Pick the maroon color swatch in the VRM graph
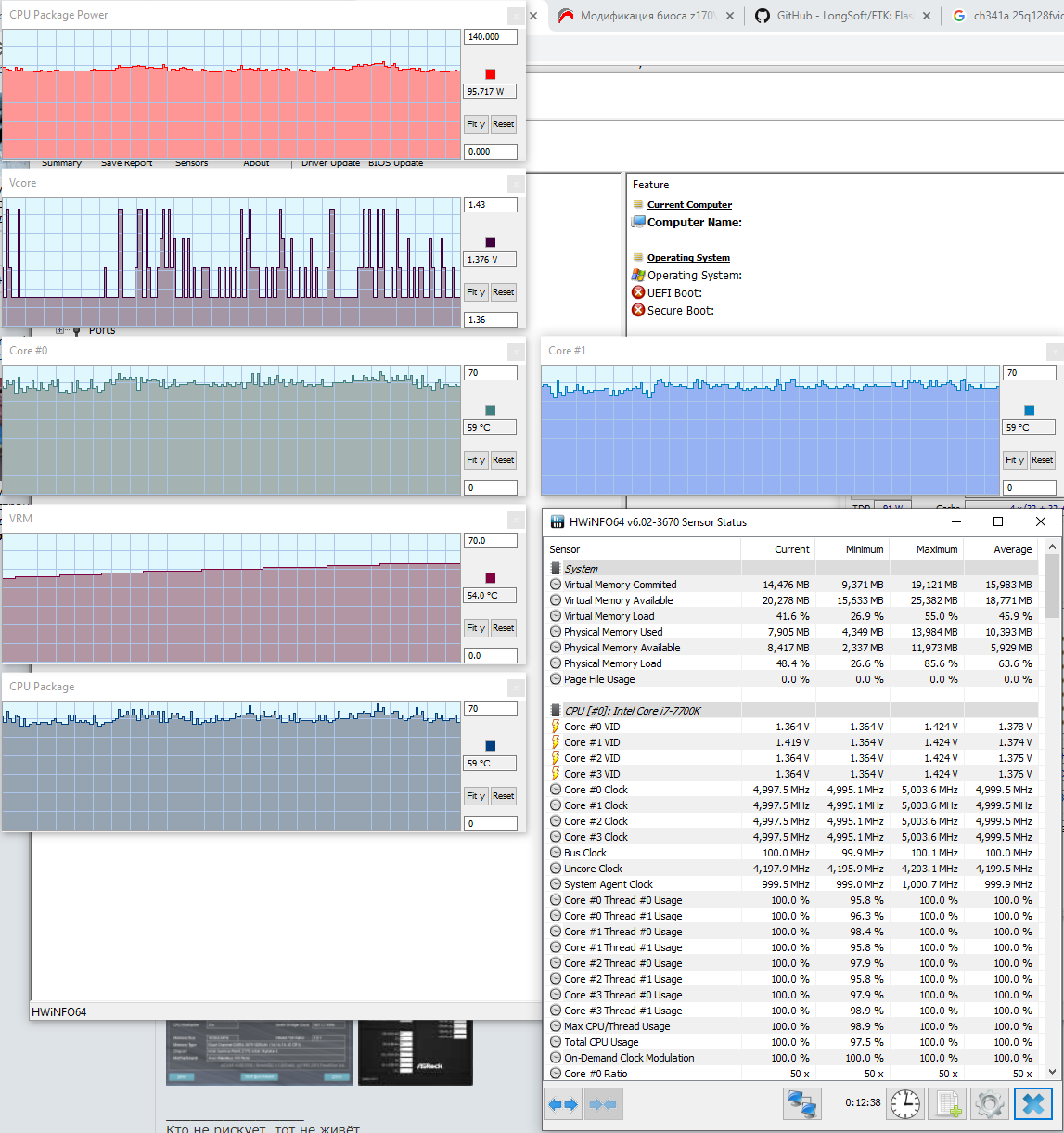Viewport: 1064px width, 1133px height. click(491, 578)
